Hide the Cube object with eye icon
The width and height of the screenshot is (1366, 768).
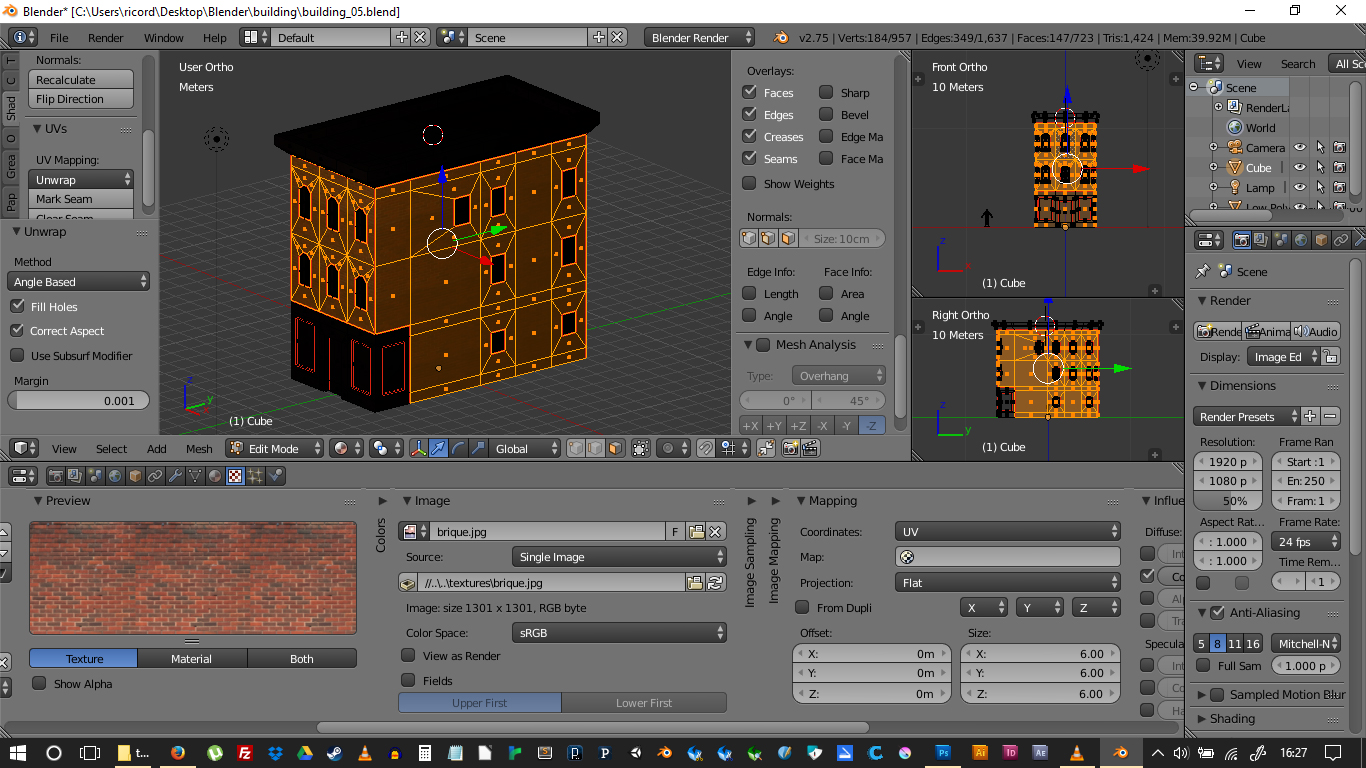(1300, 168)
